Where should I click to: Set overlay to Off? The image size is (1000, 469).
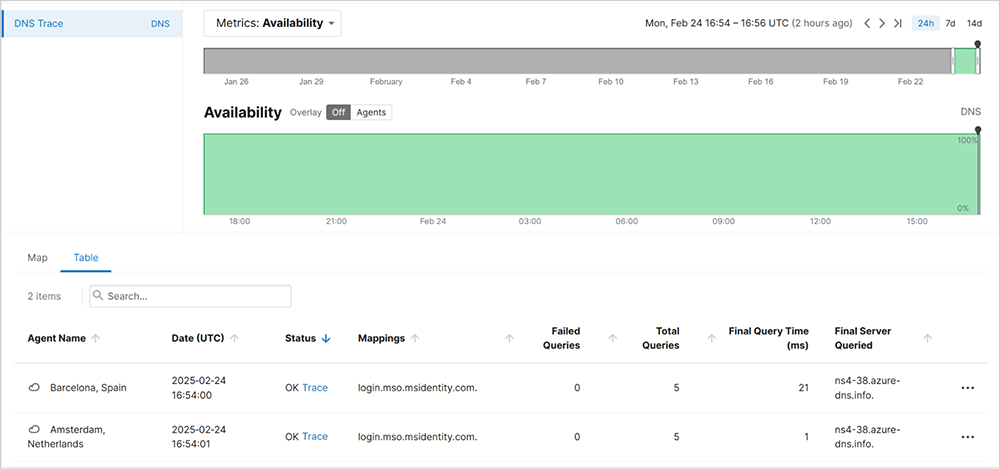339,113
